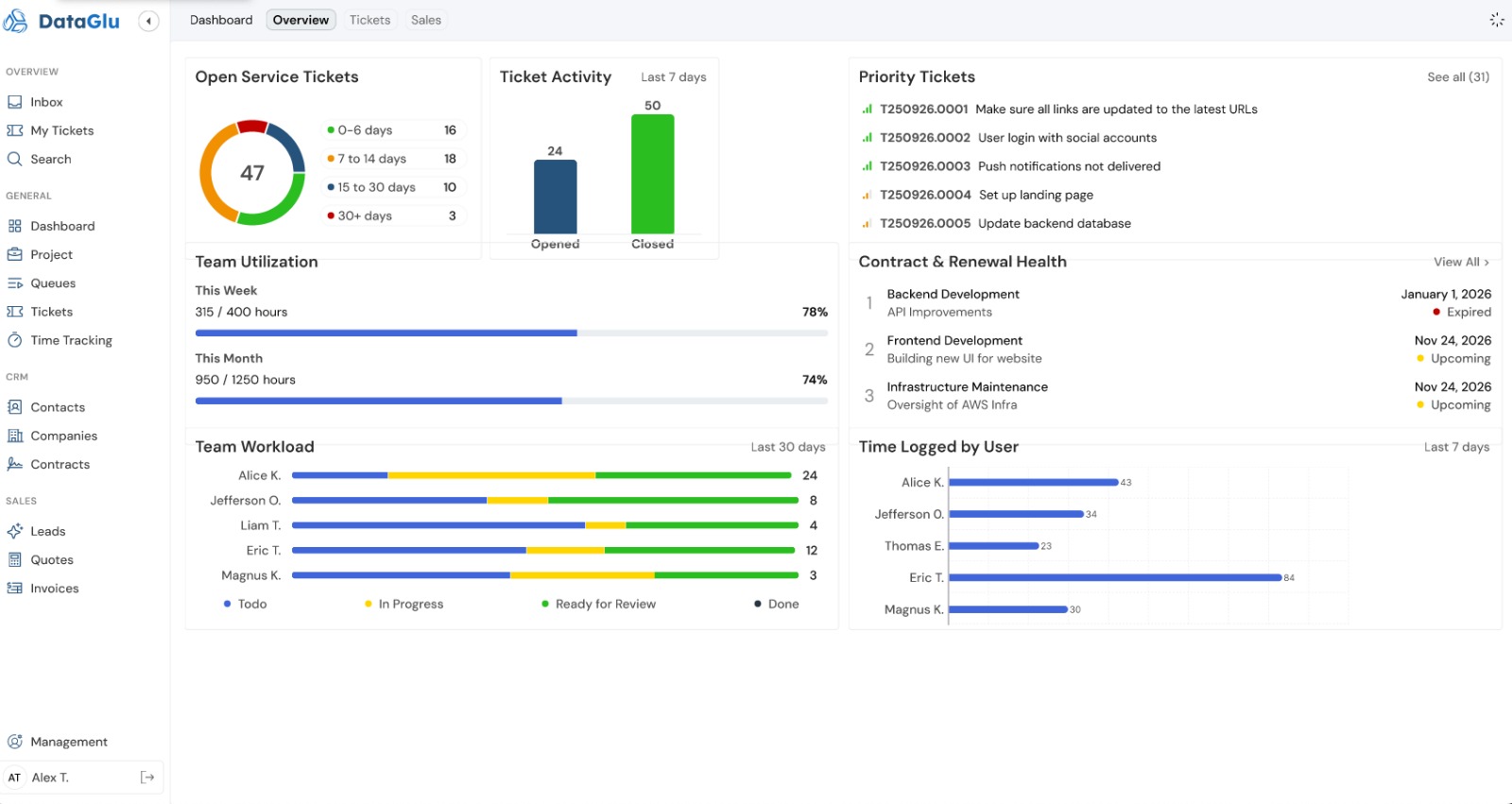Click the Management gear icon
The image size is (1512, 804).
[x=15, y=742]
